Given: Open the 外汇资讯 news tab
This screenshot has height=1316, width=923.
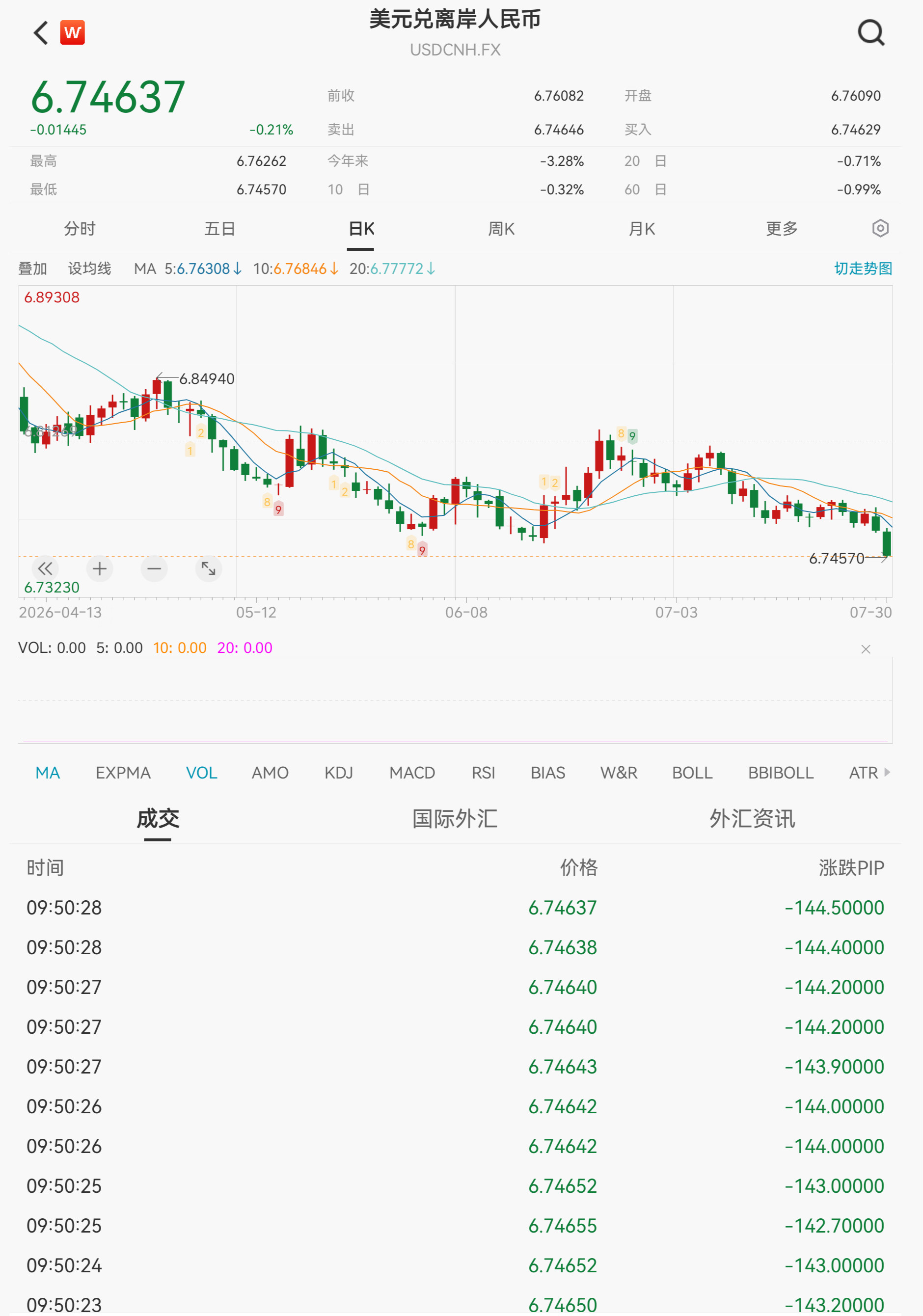Looking at the screenshot, I should [x=752, y=818].
